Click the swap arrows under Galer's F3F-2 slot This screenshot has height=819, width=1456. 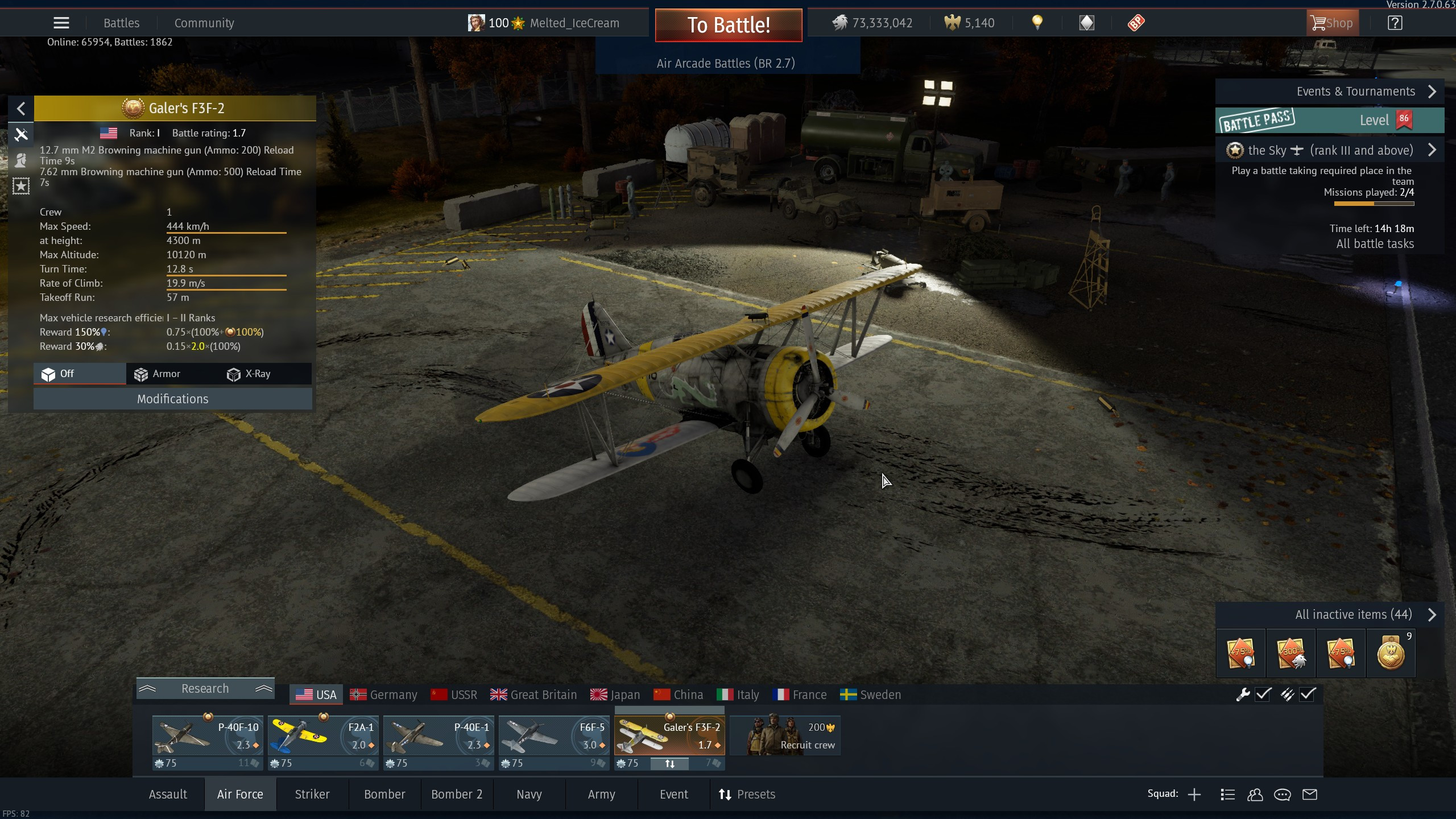(x=669, y=763)
